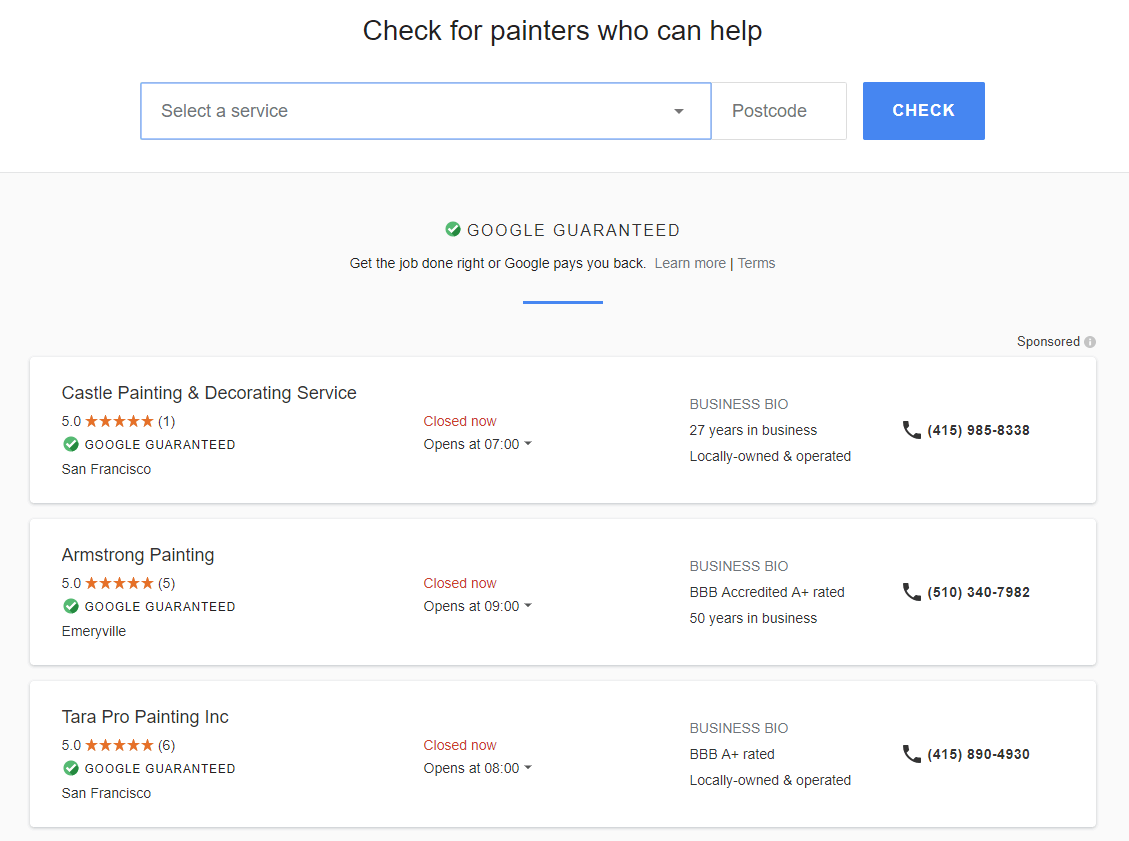Call number (415) 985-8338
Image resolution: width=1129 pixels, height=841 pixels.
(x=978, y=431)
